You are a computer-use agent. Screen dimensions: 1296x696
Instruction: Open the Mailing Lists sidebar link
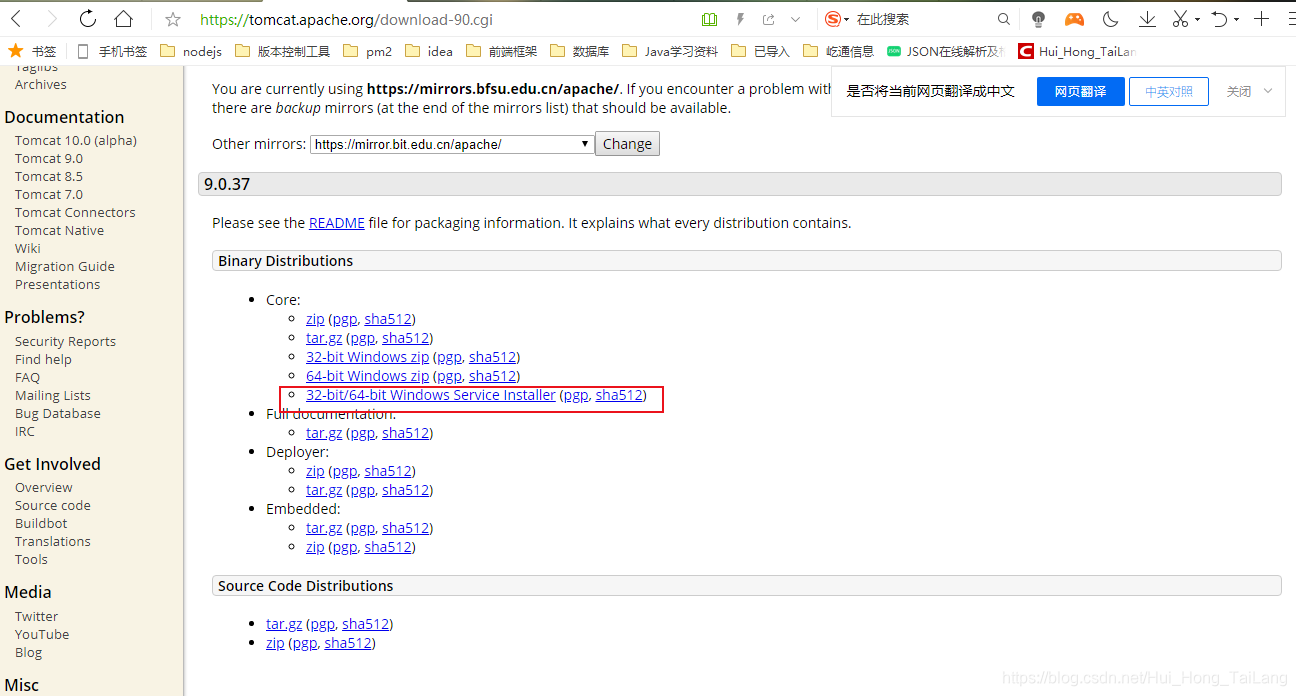53,395
